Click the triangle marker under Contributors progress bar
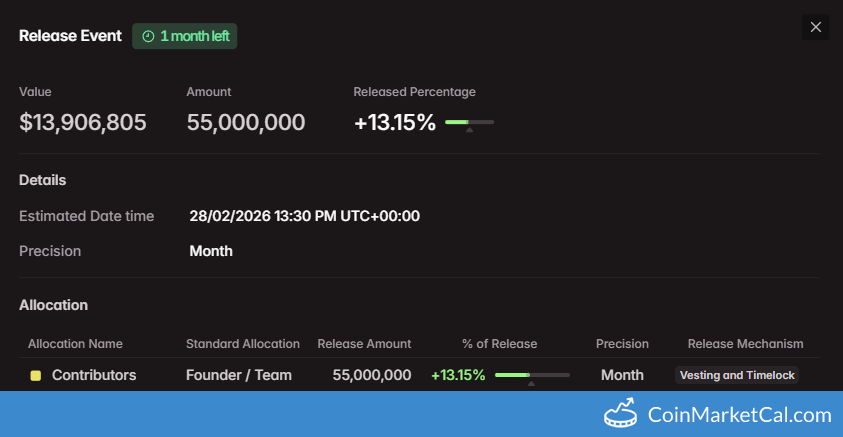 tap(531, 383)
